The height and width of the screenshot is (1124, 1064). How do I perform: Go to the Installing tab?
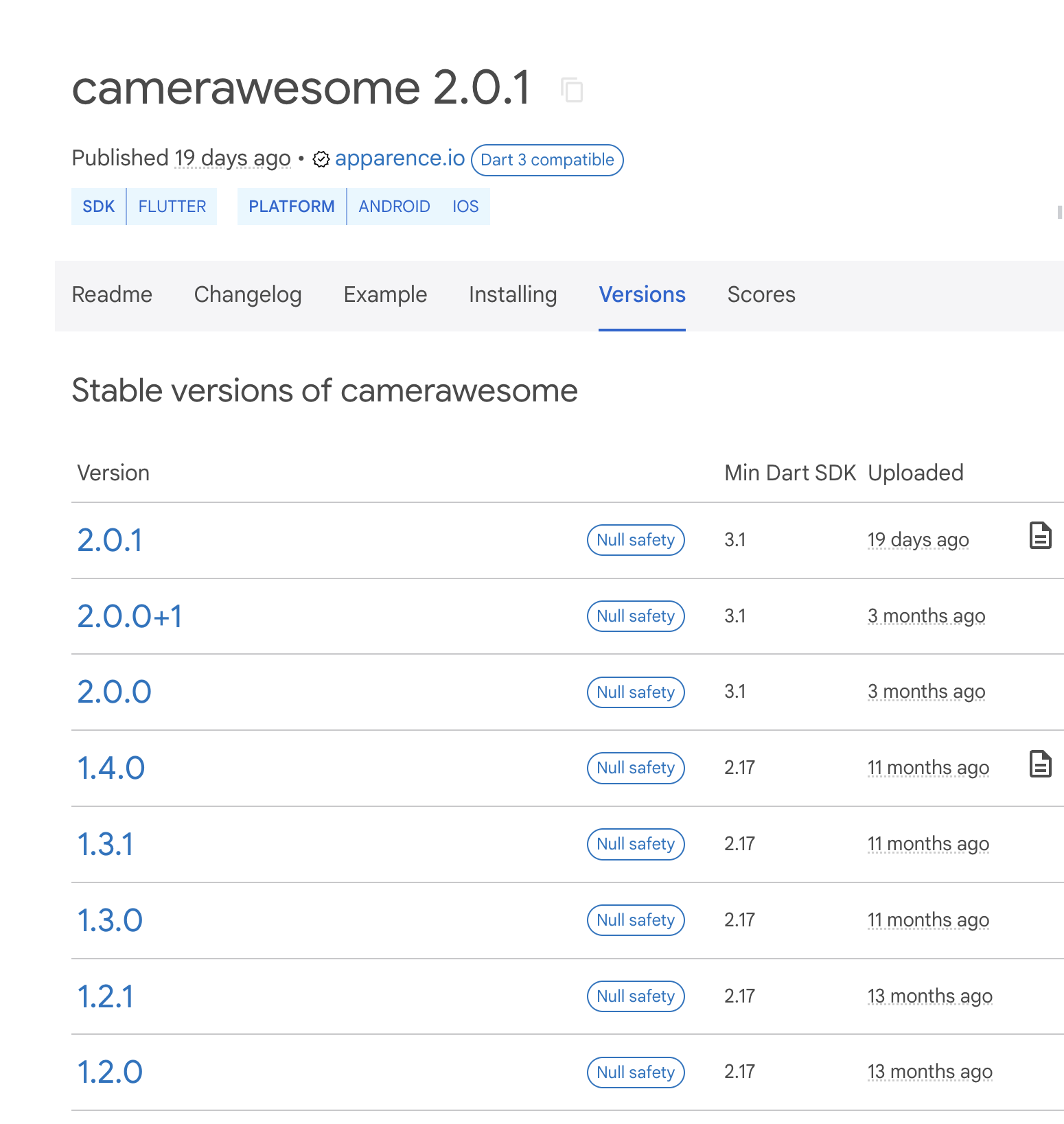(513, 294)
